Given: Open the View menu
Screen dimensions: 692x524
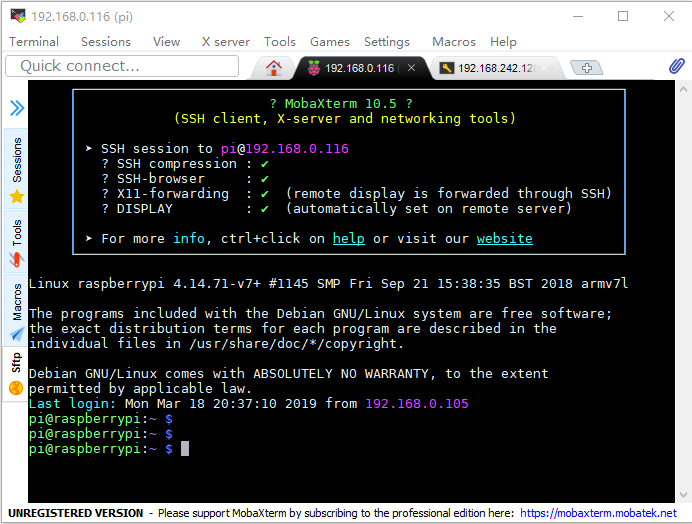Looking at the screenshot, I should click(166, 41).
